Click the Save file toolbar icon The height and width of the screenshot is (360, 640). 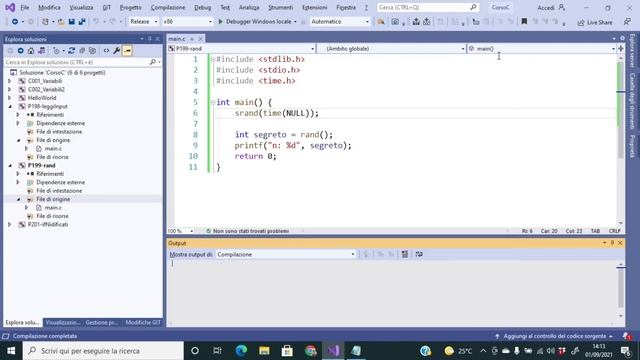coord(71,22)
